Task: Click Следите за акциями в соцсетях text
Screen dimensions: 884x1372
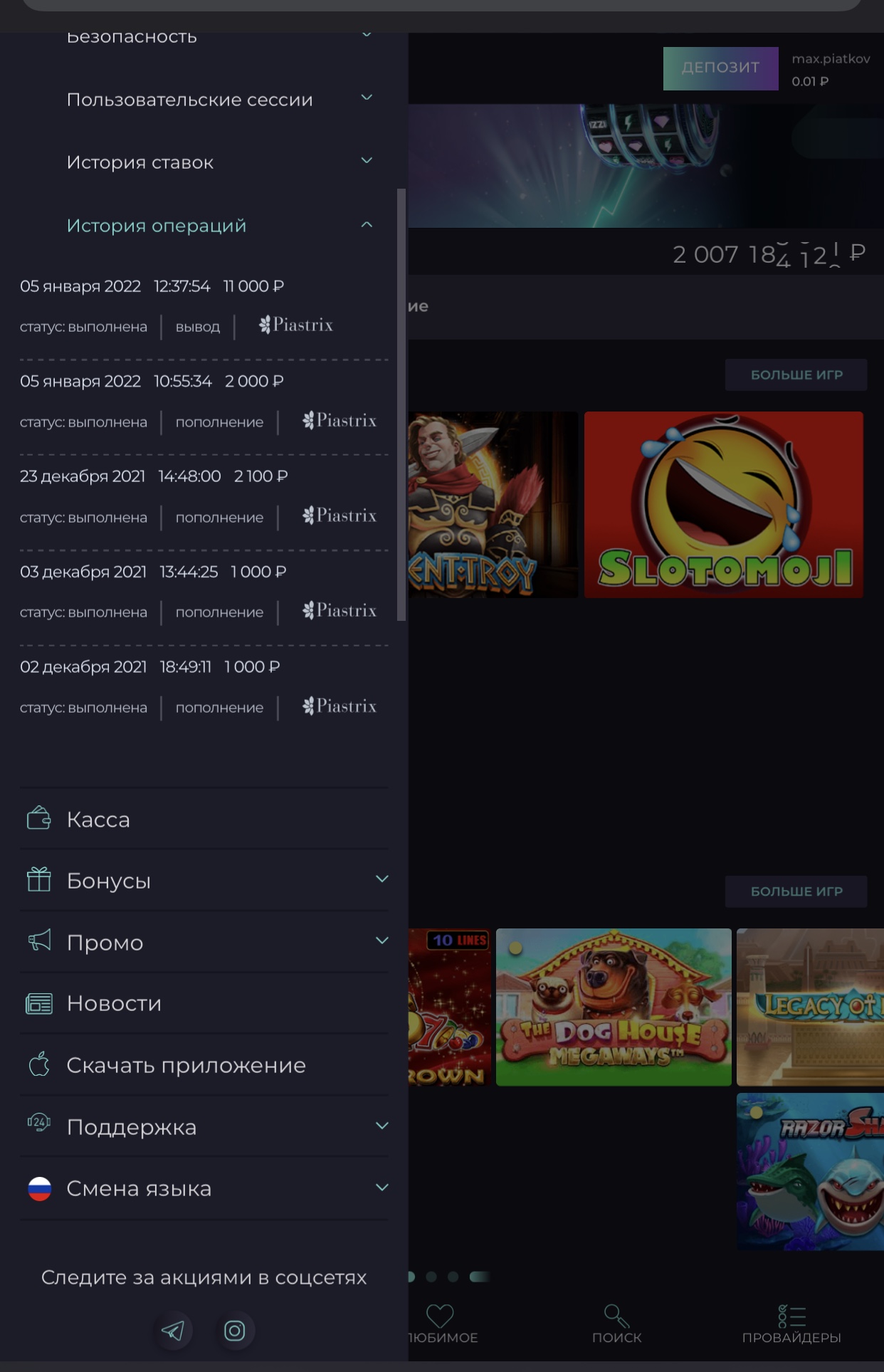Action: 204,1277
